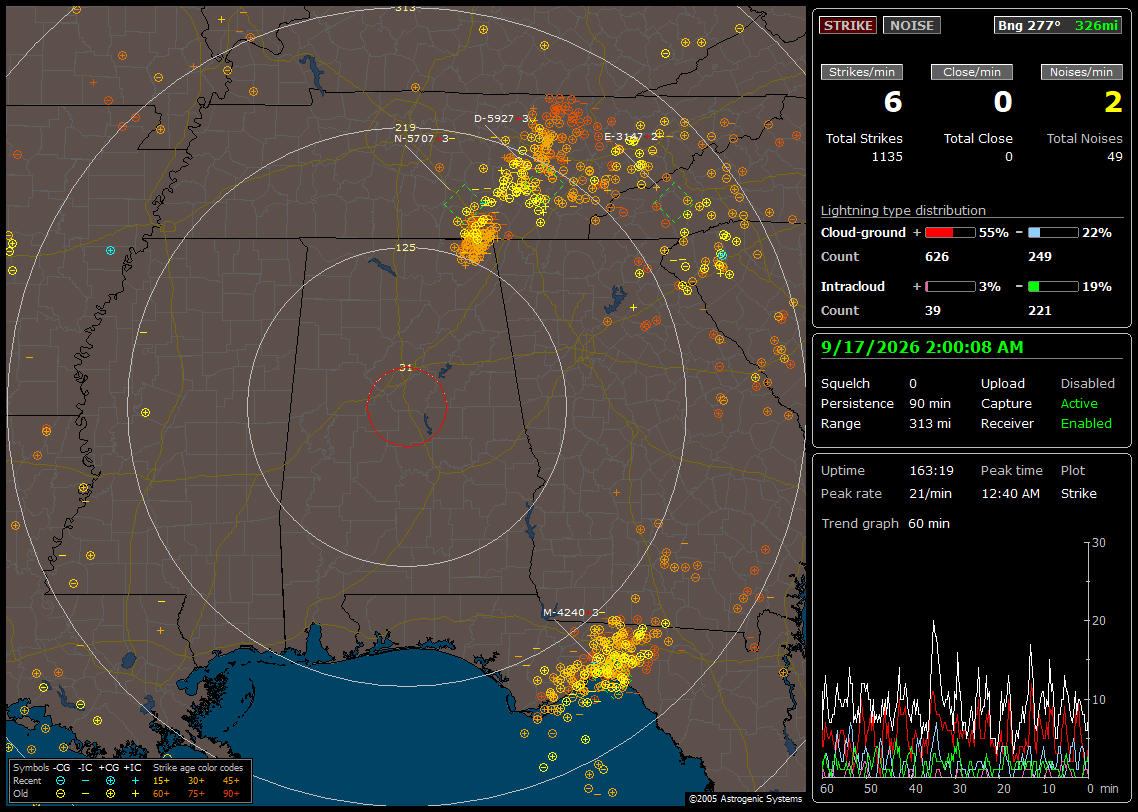
Task: Click the negative Intracloud green percentage bar
Action: tap(1053, 287)
